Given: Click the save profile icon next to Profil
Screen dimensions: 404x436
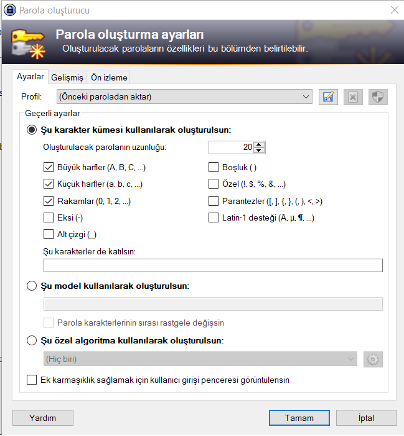Looking at the screenshot, I should (328, 97).
